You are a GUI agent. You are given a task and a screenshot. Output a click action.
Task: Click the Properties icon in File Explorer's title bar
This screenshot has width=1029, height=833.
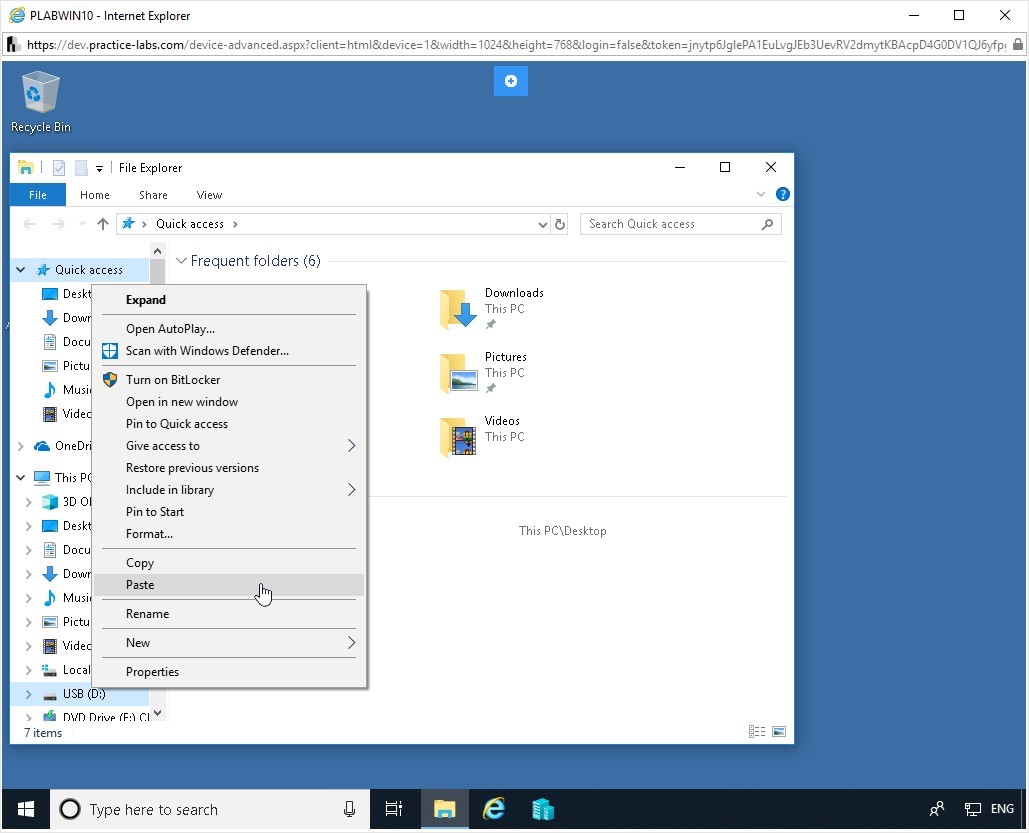tap(59, 168)
